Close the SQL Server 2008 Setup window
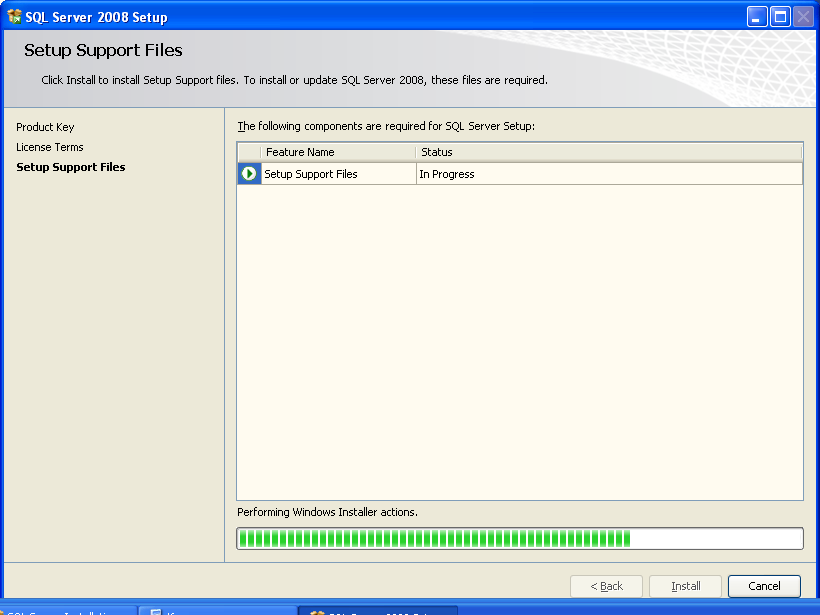Image resolution: width=820 pixels, height=615 pixels. pos(803,17)
